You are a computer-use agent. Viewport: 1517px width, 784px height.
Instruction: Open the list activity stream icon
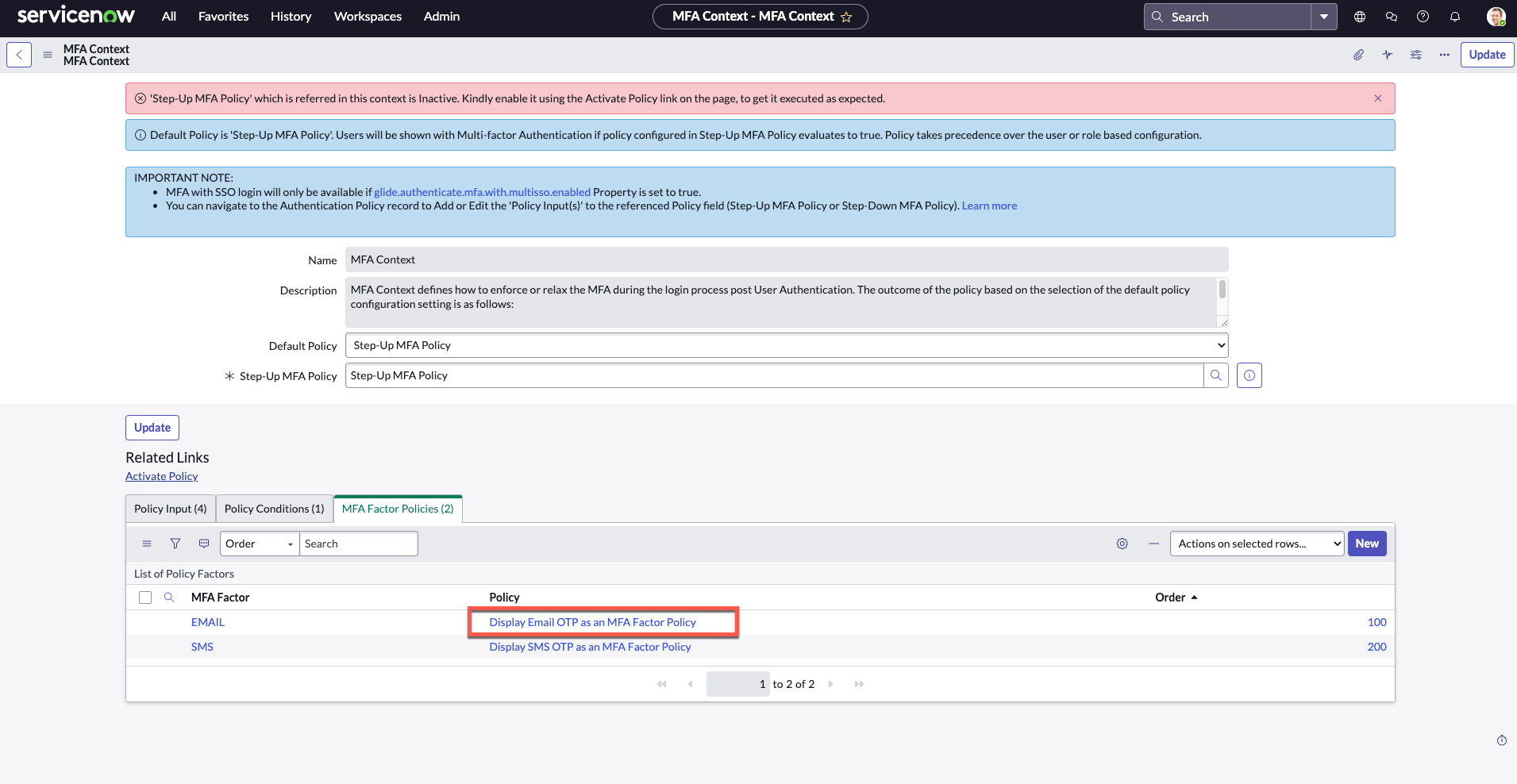tap(204, 544)
